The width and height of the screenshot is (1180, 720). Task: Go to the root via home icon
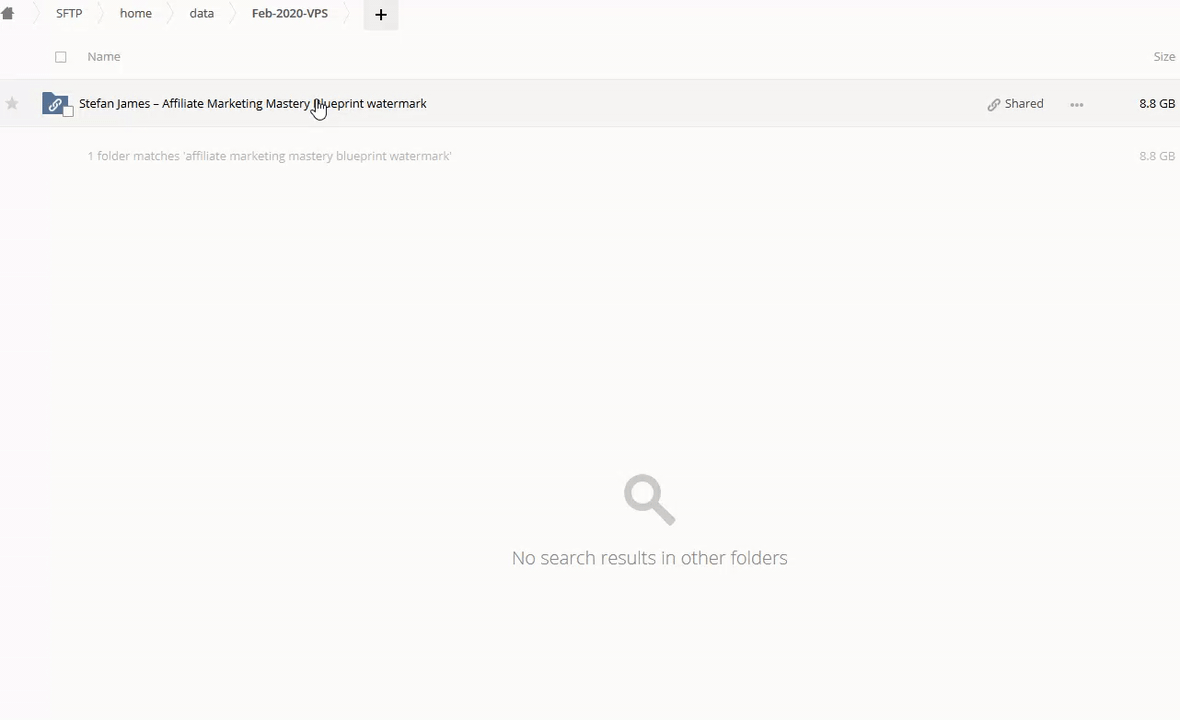(x=8, y=14)
